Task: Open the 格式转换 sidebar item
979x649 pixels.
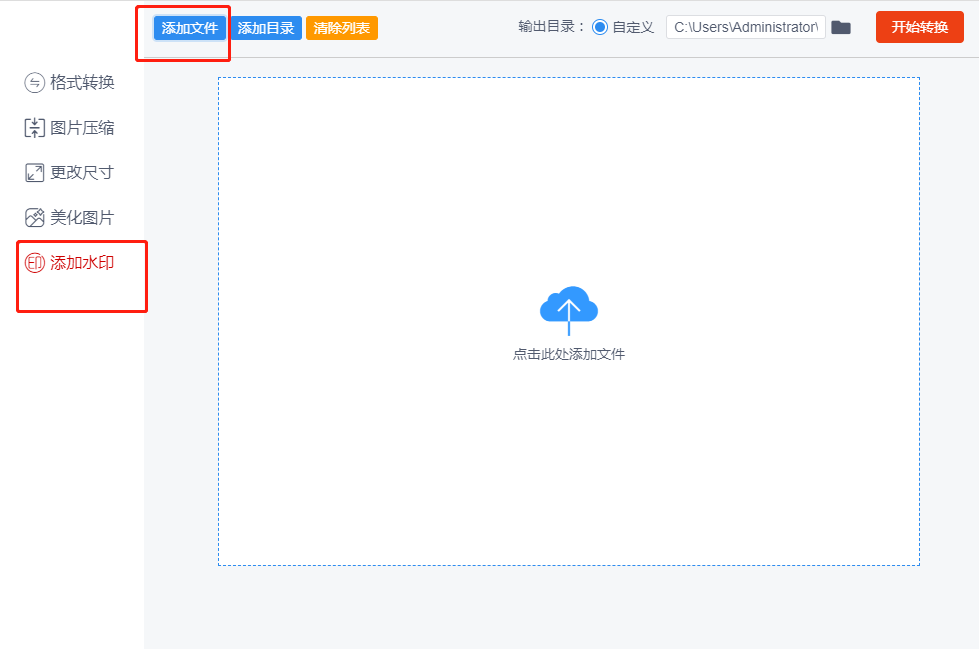Action: coord(69,82)
